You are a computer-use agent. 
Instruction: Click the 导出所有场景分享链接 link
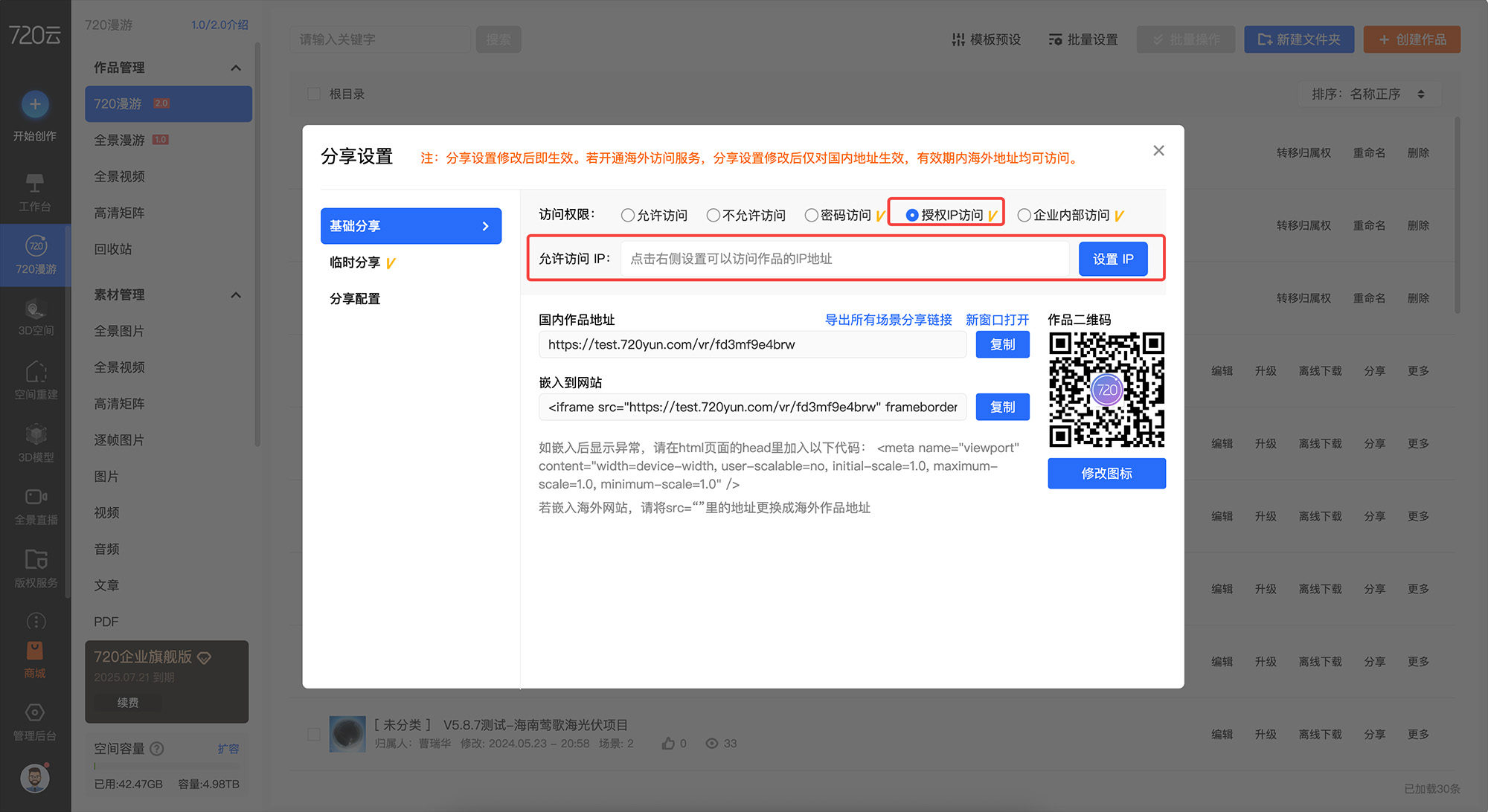[888, 320]
